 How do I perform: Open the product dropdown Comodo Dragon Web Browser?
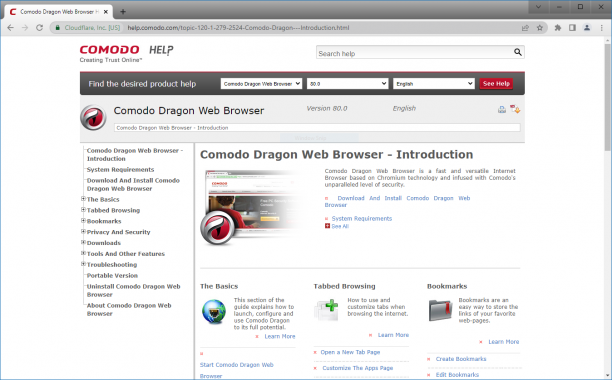coord(262,83)
